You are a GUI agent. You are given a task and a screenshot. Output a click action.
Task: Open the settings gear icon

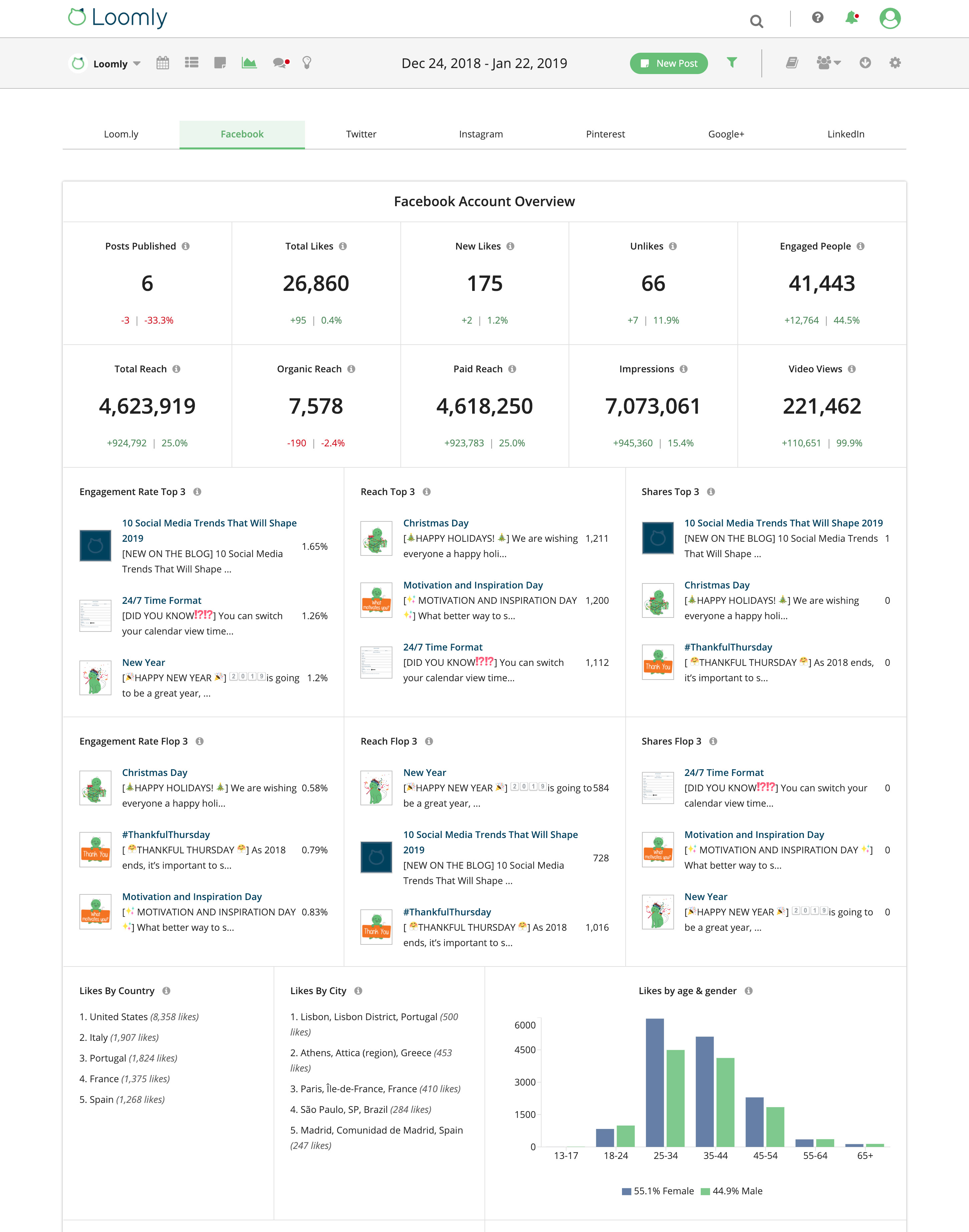click(895, 62)
